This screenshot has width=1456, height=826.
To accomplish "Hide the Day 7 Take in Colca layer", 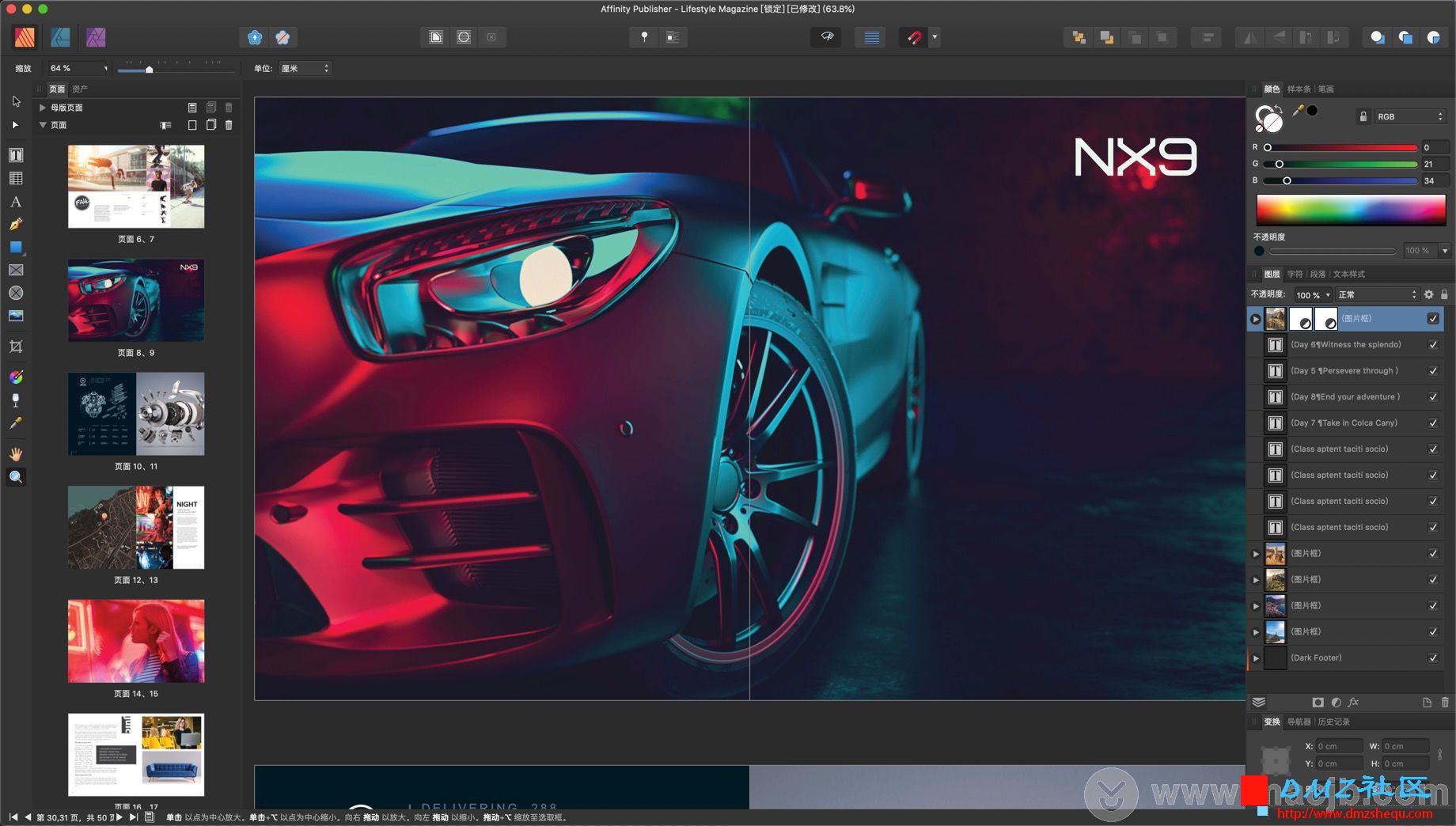I will tap(1433, 423).
